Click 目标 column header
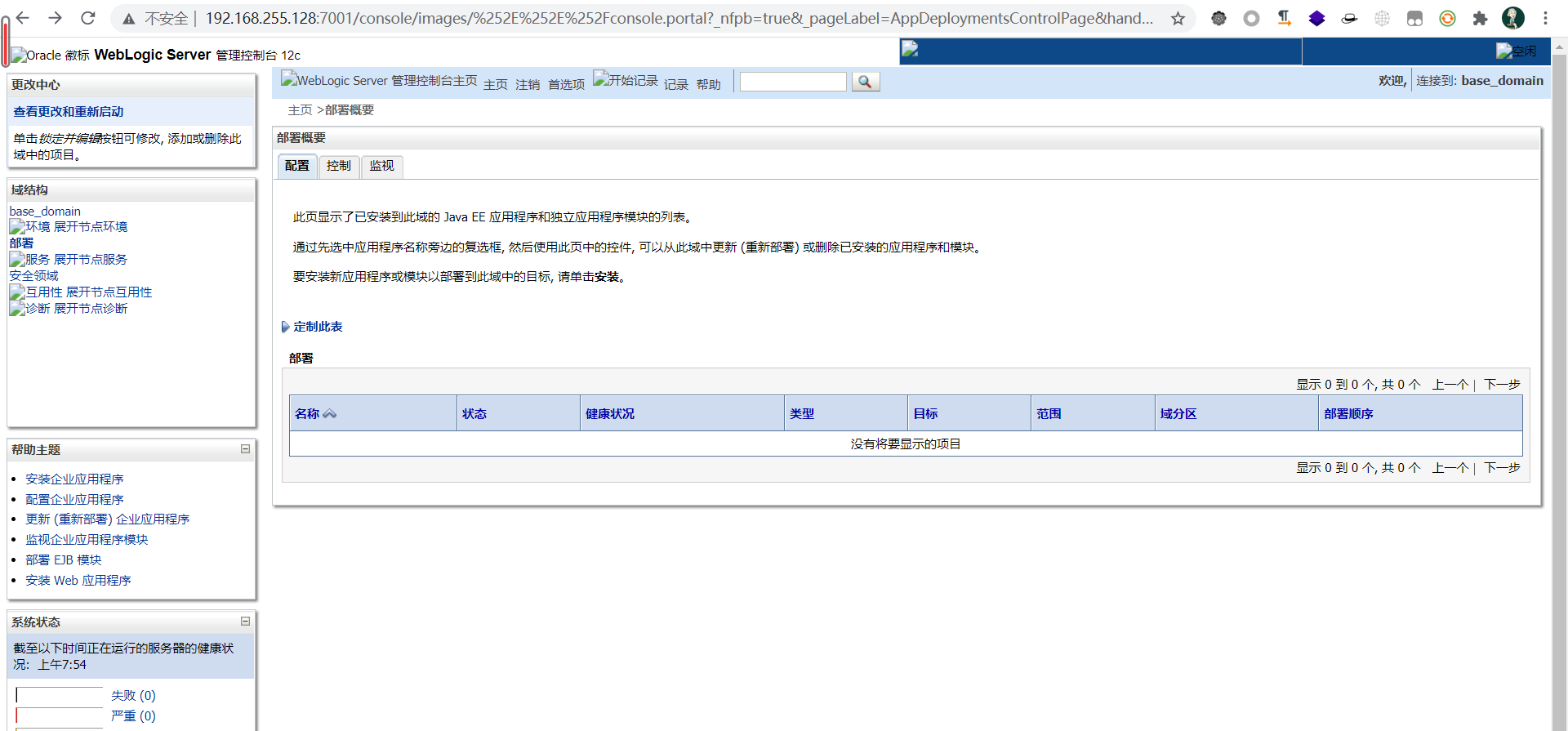 coord(925,414)
